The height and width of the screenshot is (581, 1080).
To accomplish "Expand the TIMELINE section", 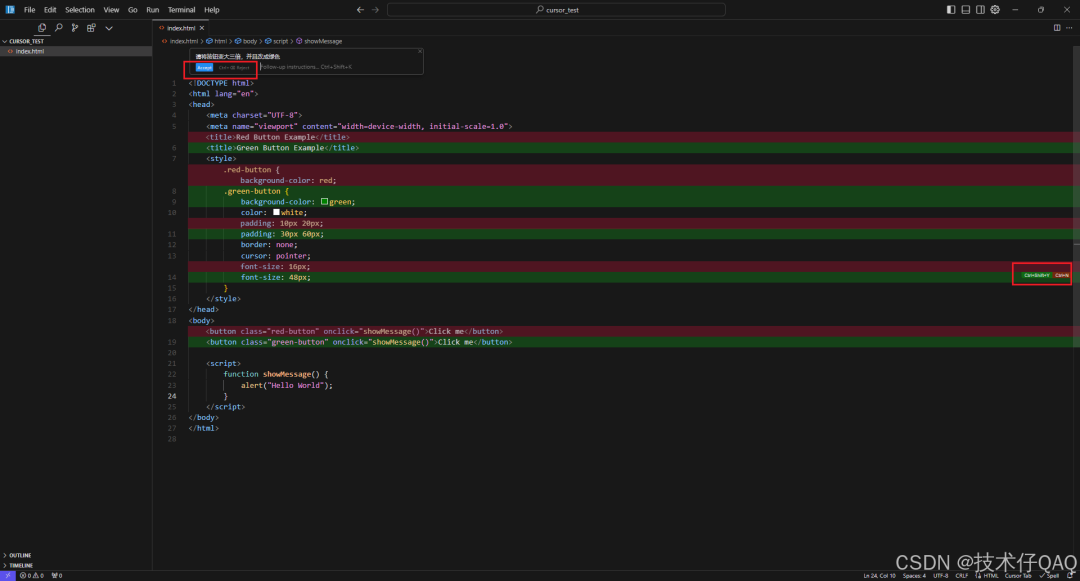I will click(x=76, y=565).
